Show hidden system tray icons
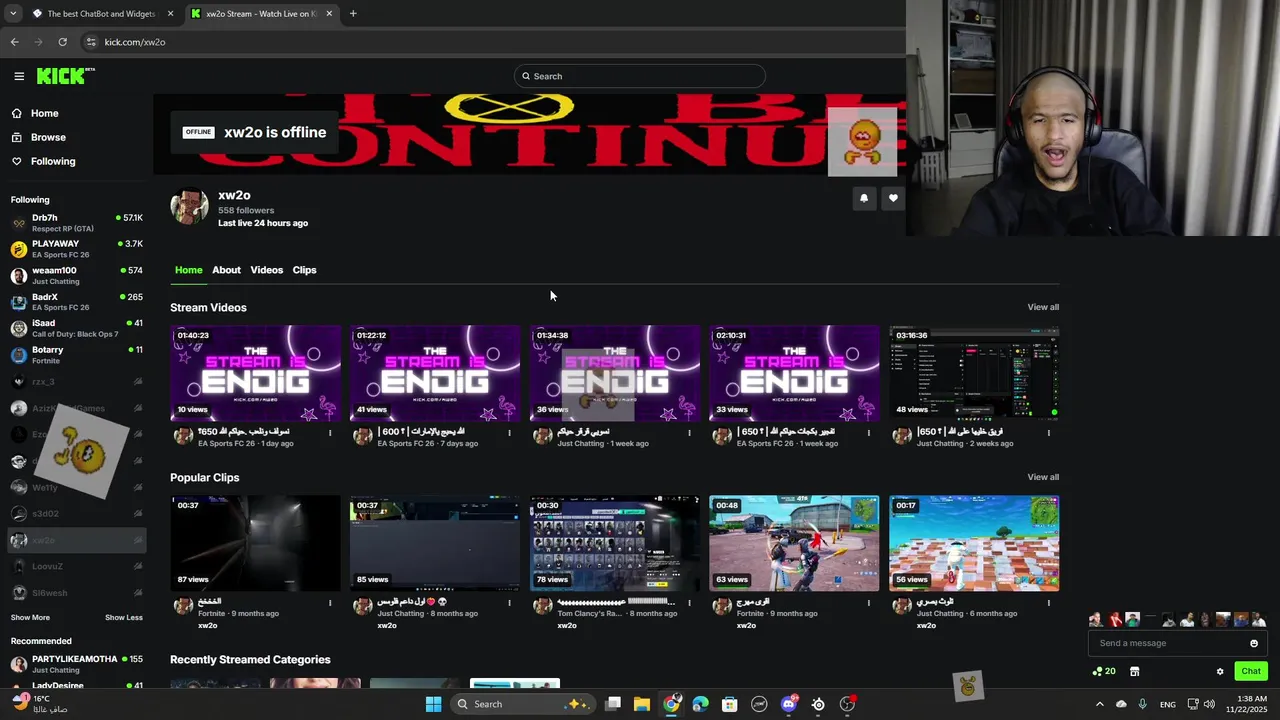 [1099, 704]
